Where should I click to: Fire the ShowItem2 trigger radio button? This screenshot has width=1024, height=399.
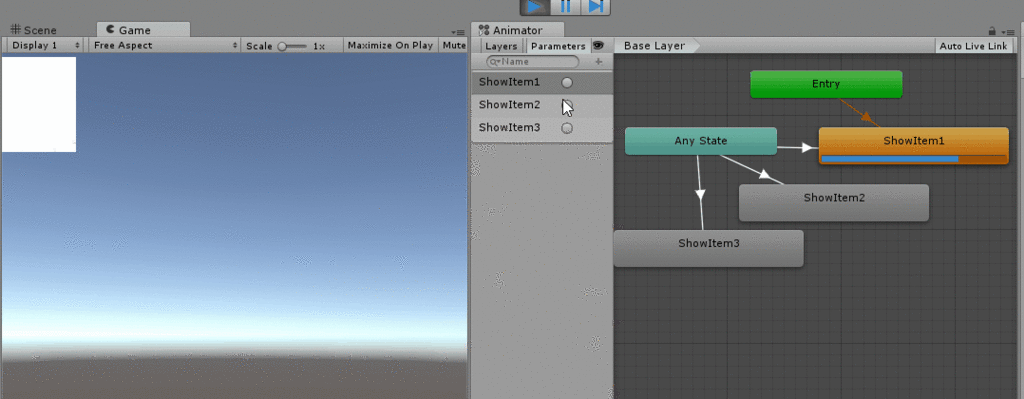click(x=567, y=105)
